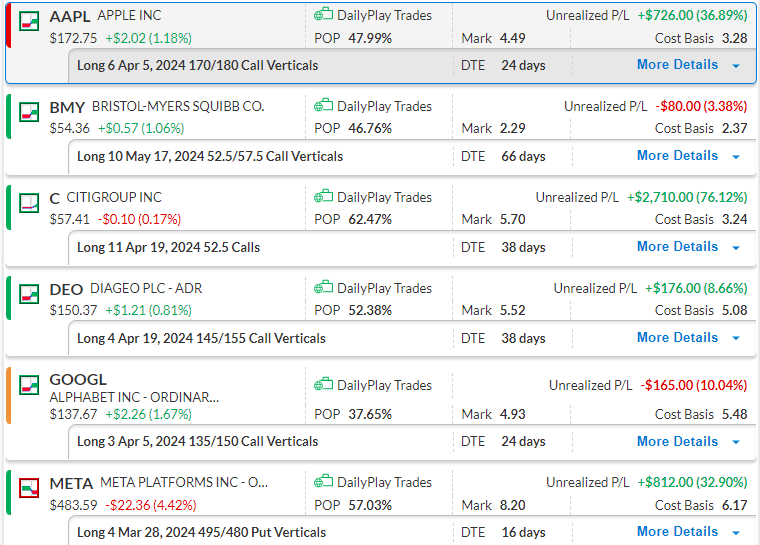Click Citigroup POP 62.47% value

point(370,219)
